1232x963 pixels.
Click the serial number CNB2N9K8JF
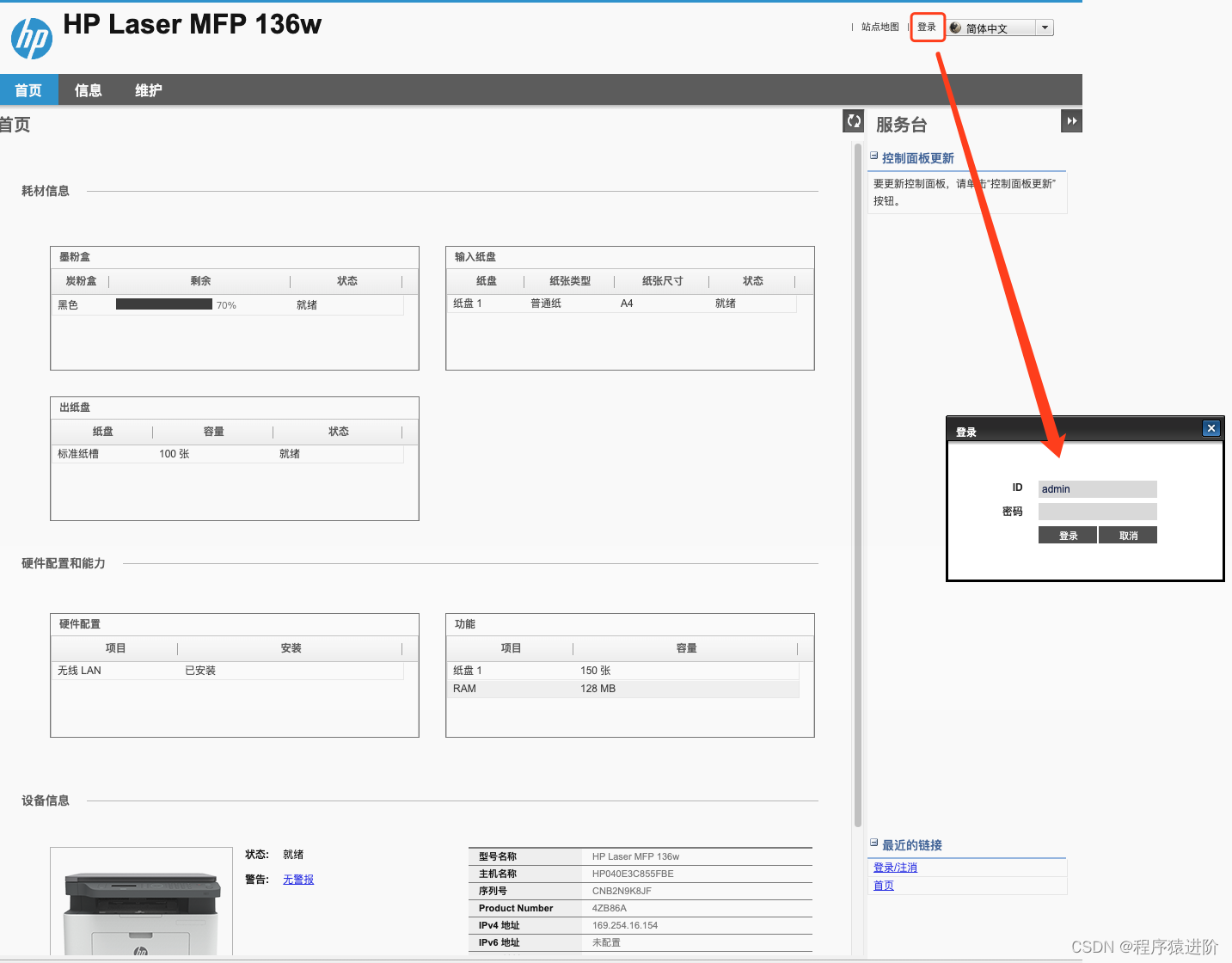pos(622,891)
